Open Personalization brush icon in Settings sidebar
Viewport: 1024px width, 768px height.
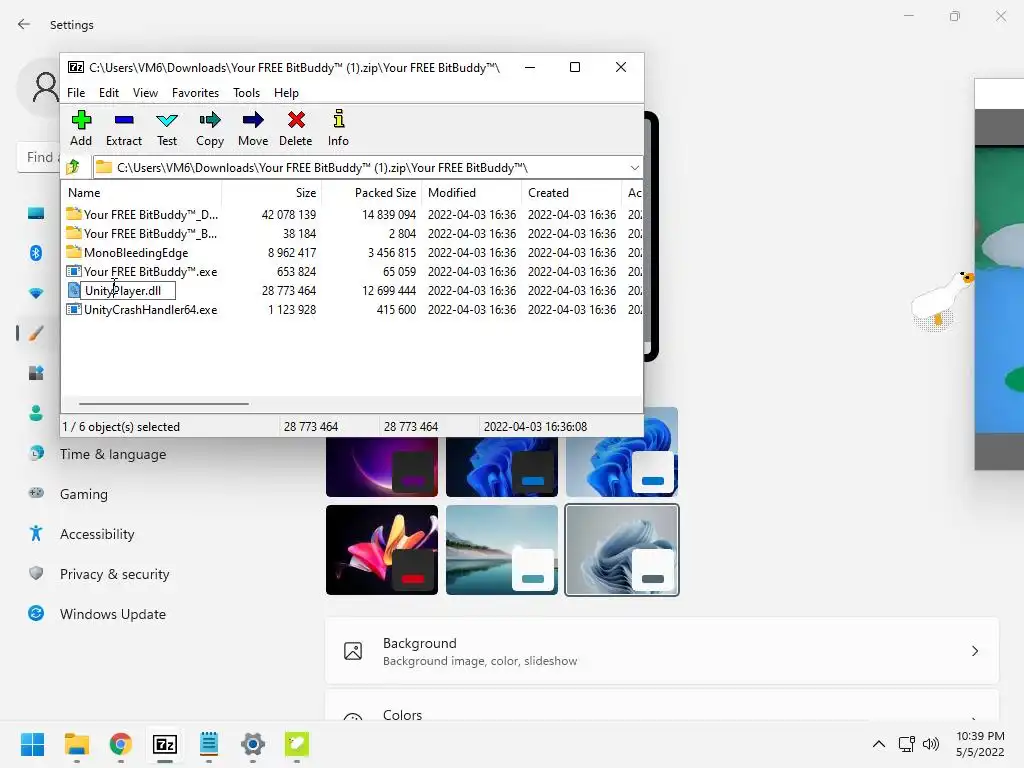[x=36, y=333]
